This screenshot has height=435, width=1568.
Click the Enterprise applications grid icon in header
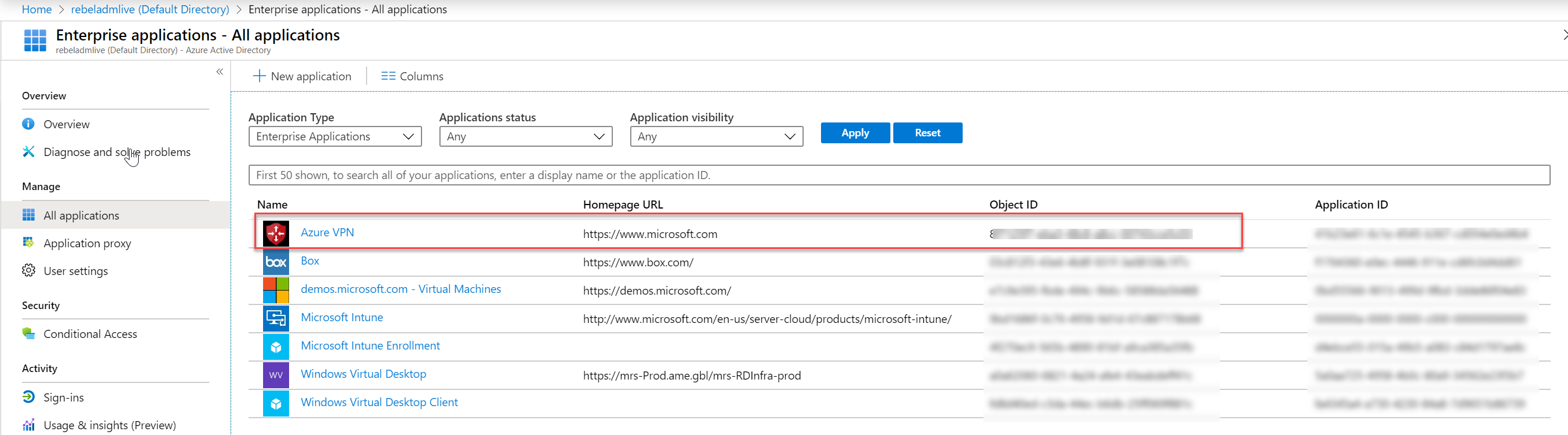pyautogui.click(x=35, y=40)
